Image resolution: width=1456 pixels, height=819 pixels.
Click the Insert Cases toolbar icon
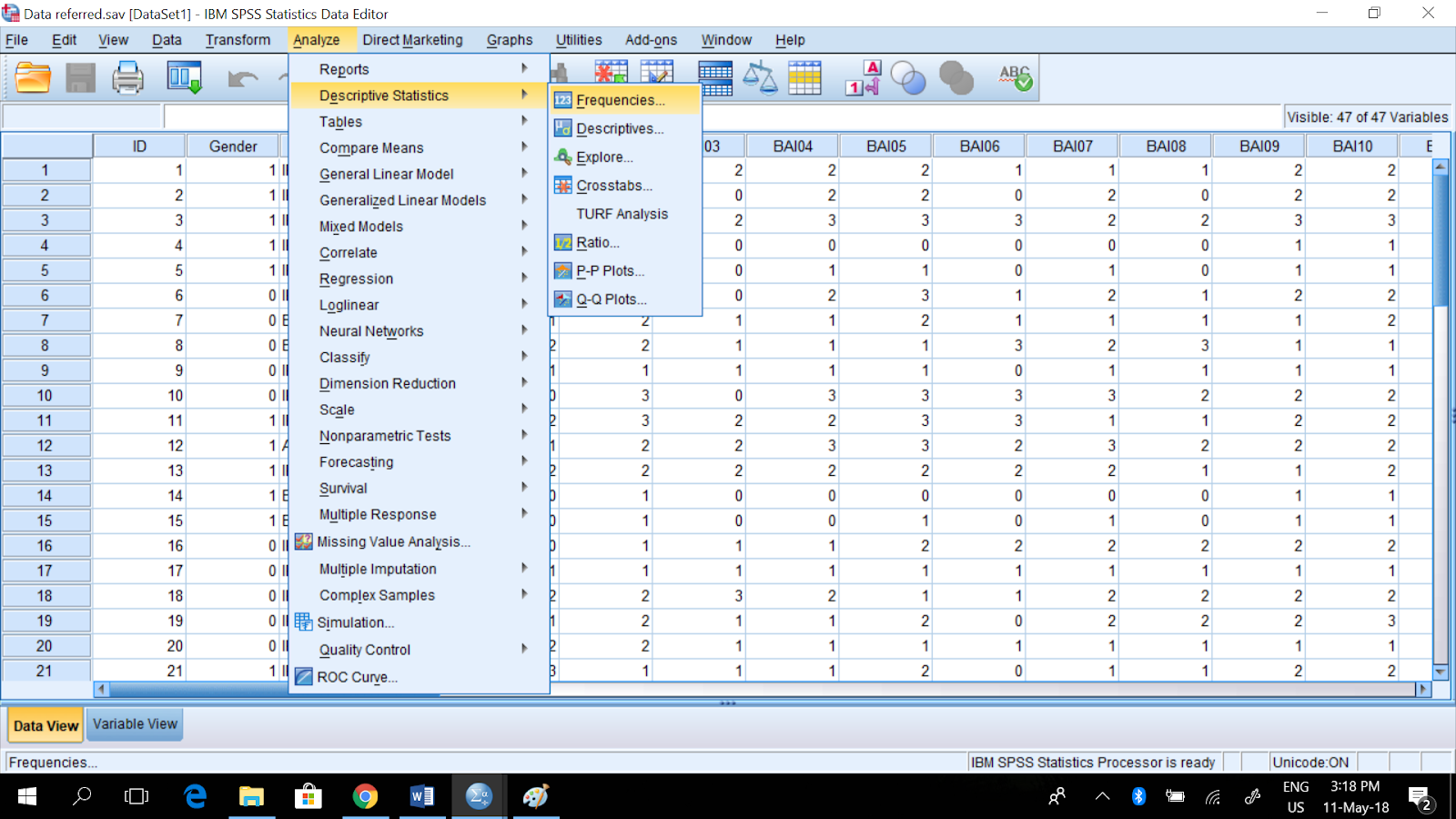(611, 73)
